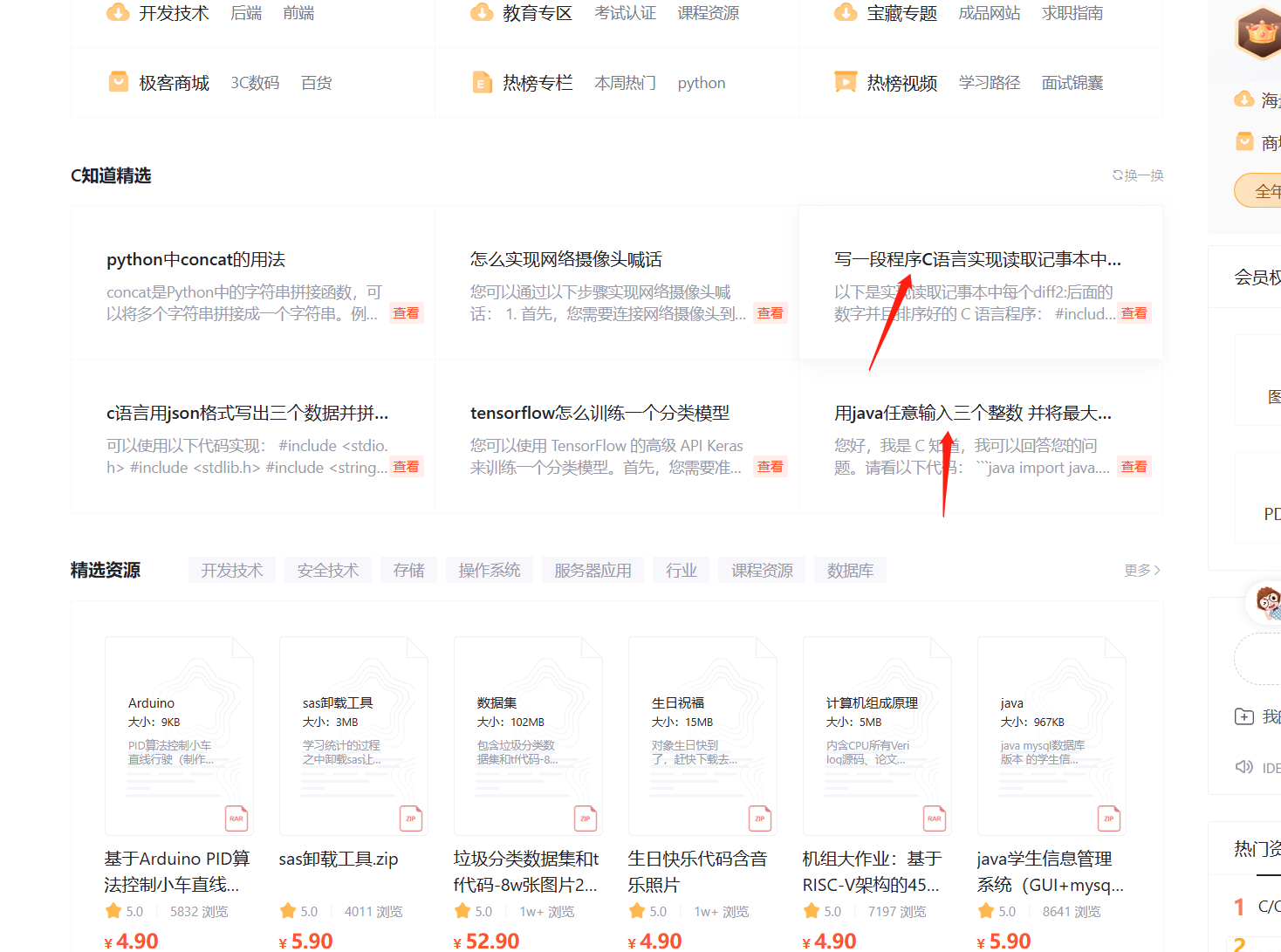Screen dimensions: 1281x952
Task: Open the question python中concat的用法
Action: [x=196, y=259]
